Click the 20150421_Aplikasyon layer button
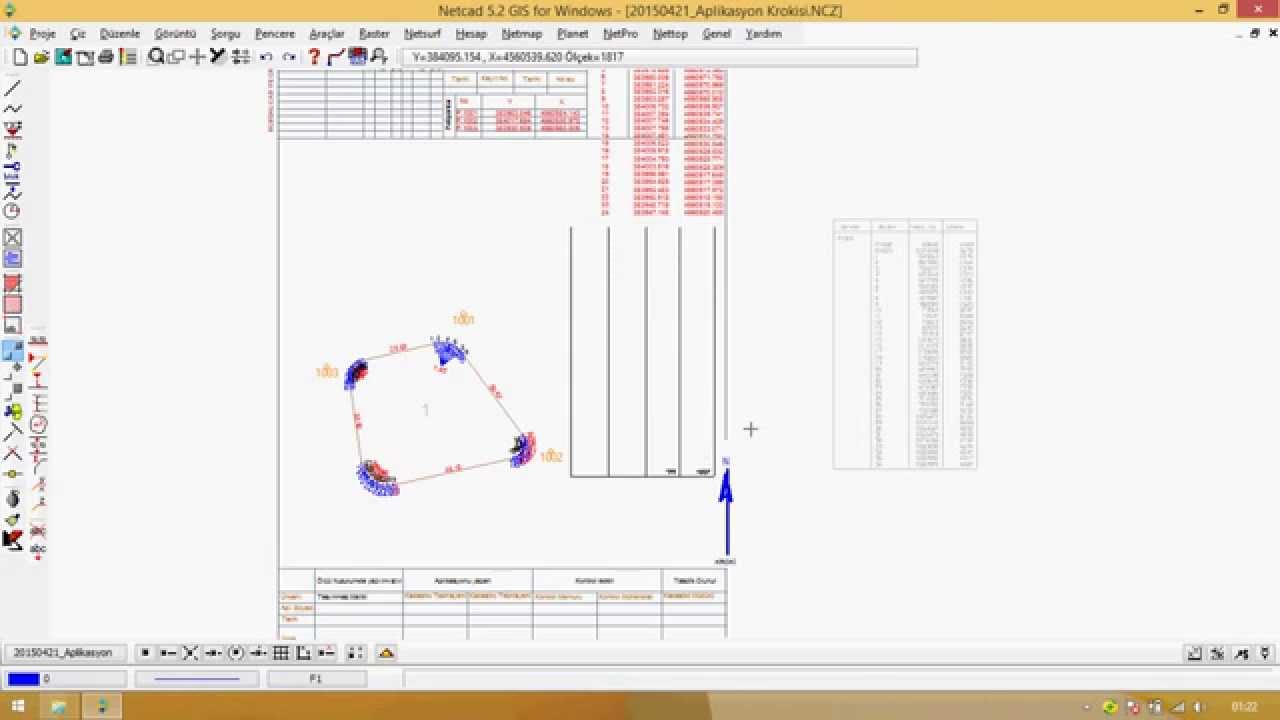Screen dimensions: 1280x720 point(63,652)
